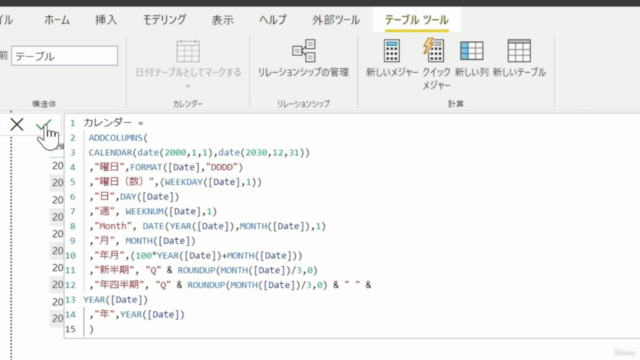
Task: Commit the formula with the checkmark icon
Action: tap(43, 124)
